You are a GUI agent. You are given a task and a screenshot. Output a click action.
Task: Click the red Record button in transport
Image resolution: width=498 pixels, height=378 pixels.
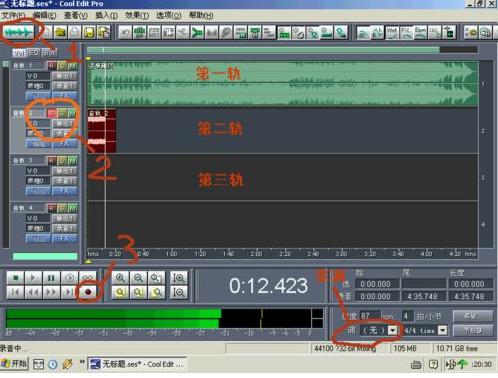[88, 292]
